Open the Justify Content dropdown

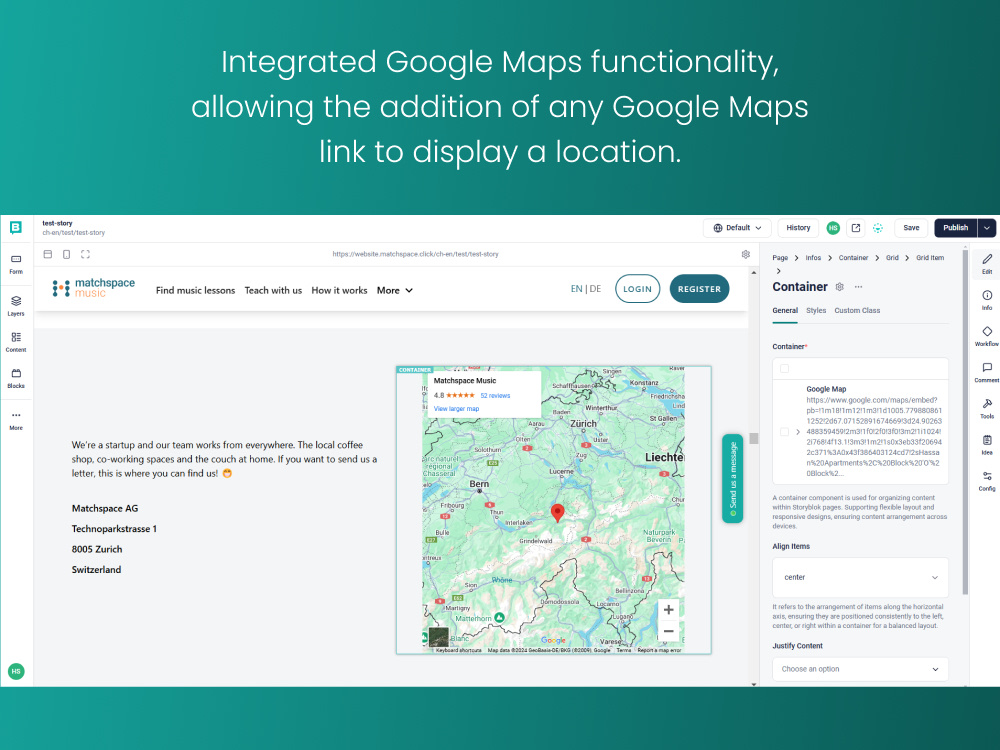point(860,669)
